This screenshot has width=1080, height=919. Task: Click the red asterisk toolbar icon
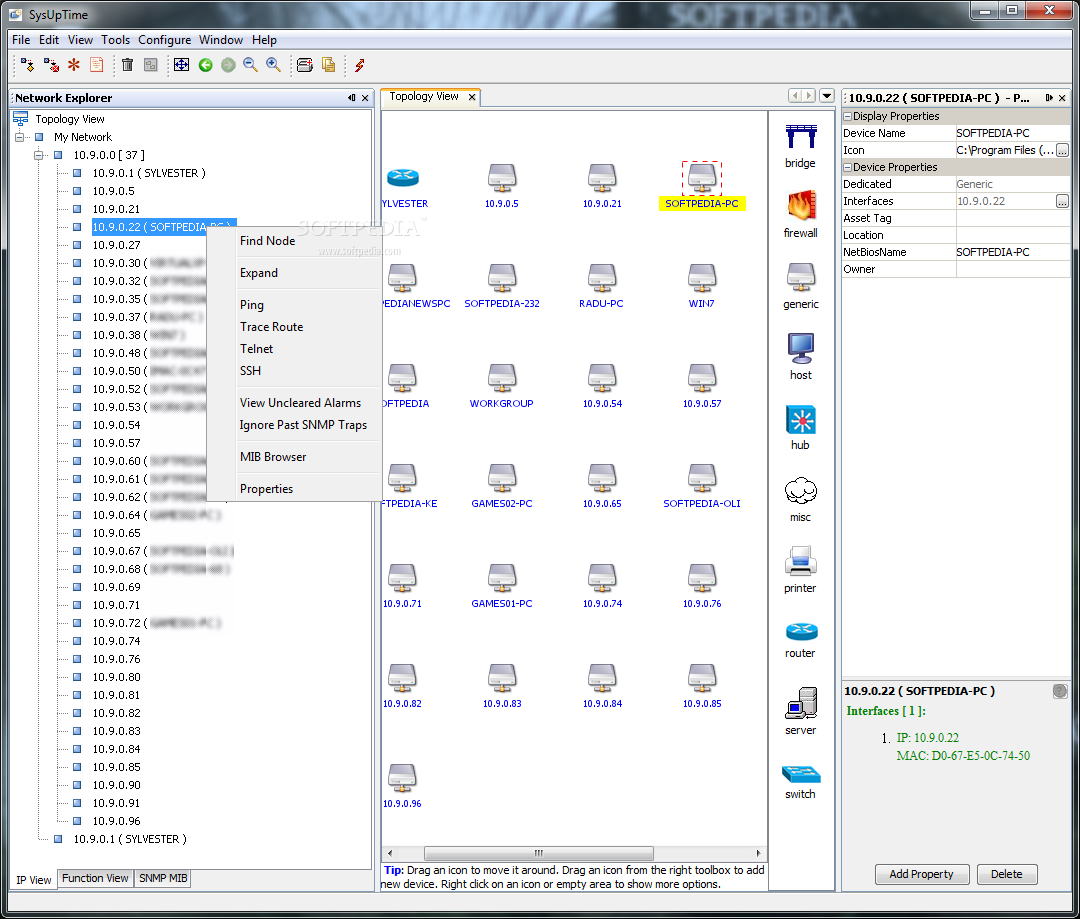(74, 65)
